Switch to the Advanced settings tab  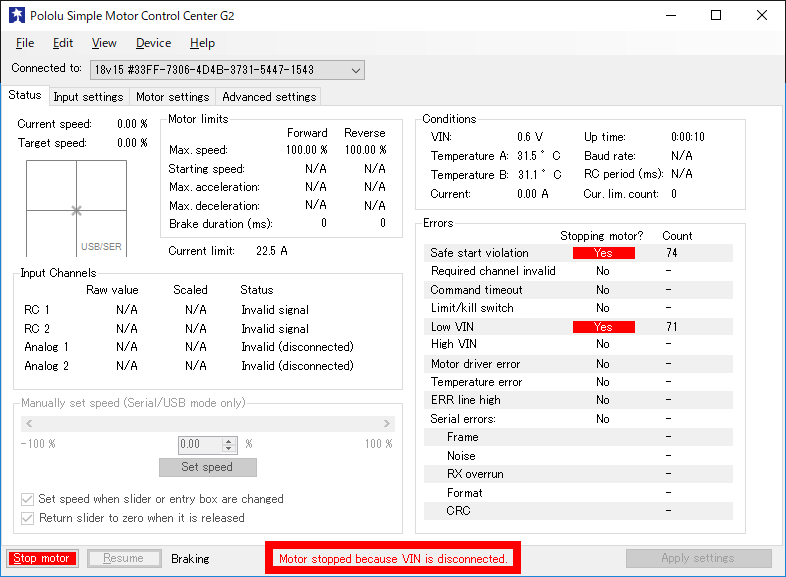[x=269, y=97]
